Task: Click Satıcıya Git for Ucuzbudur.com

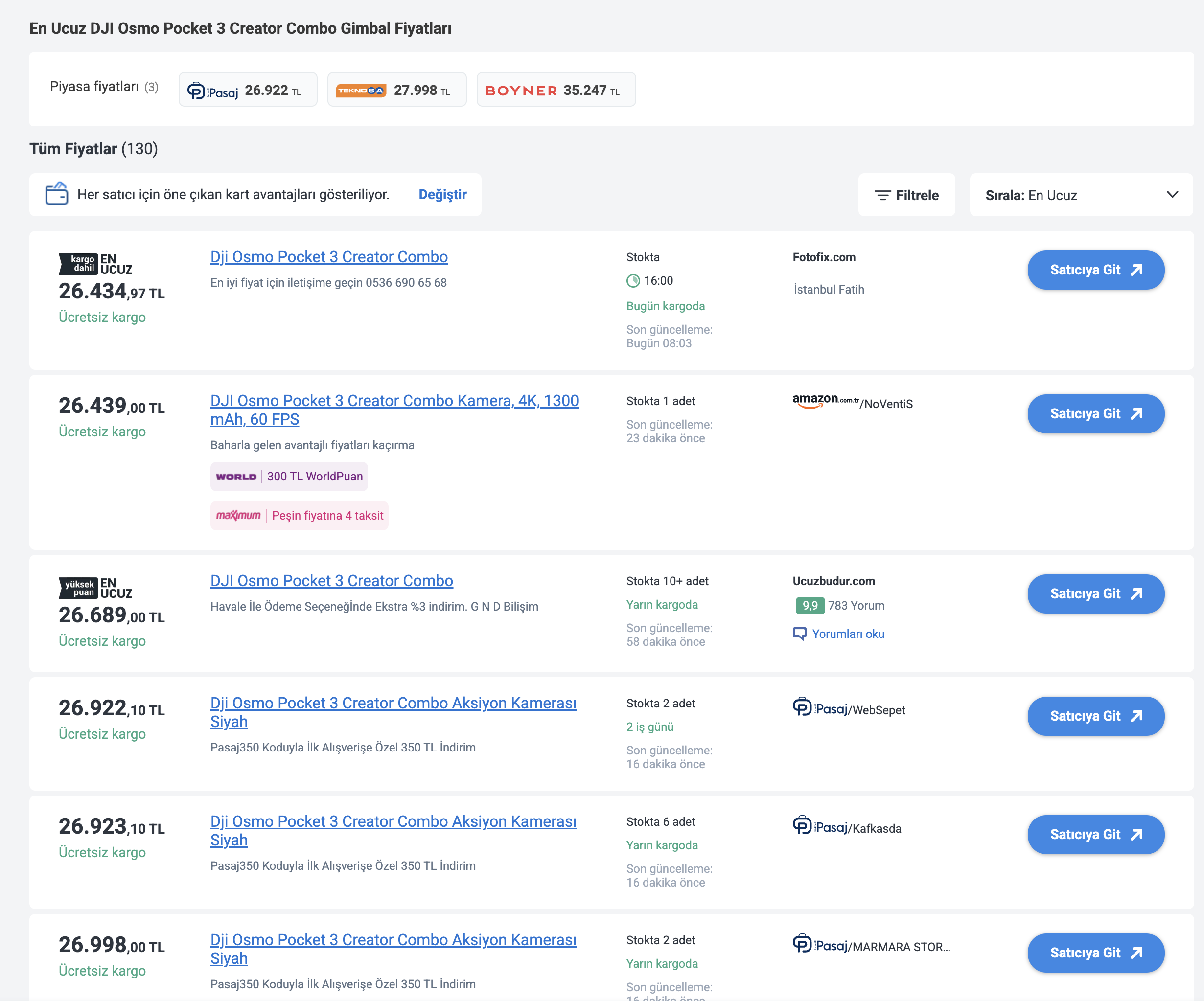Action: [1096, 594]
